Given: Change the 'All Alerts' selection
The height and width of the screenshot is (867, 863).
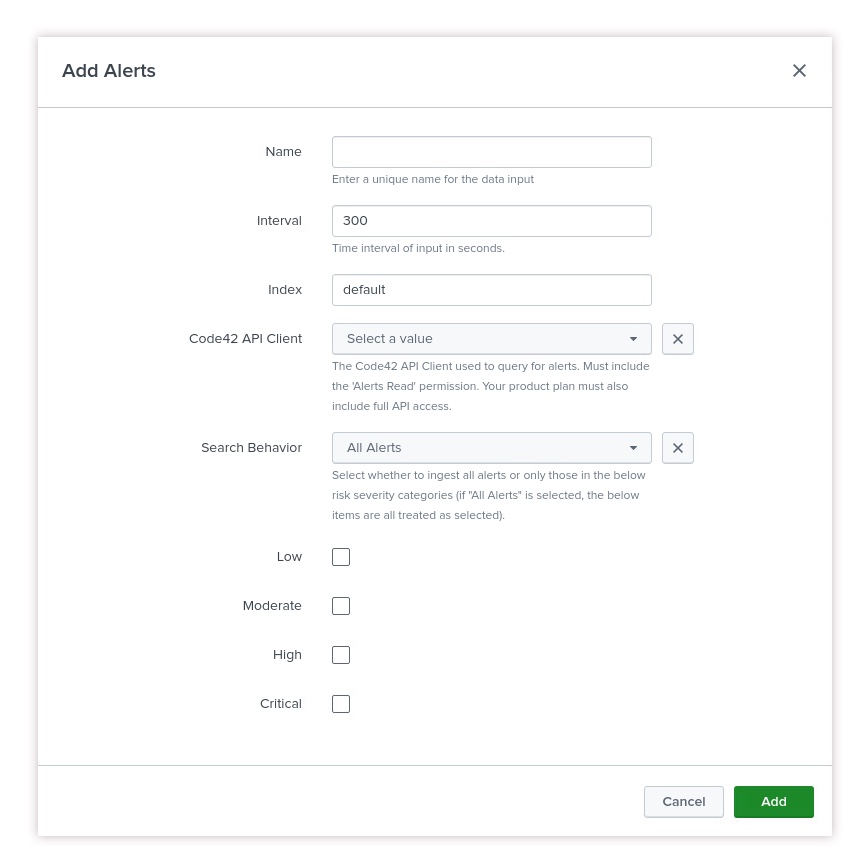Looking at the screenshot, I should click(x=492, y=447).
